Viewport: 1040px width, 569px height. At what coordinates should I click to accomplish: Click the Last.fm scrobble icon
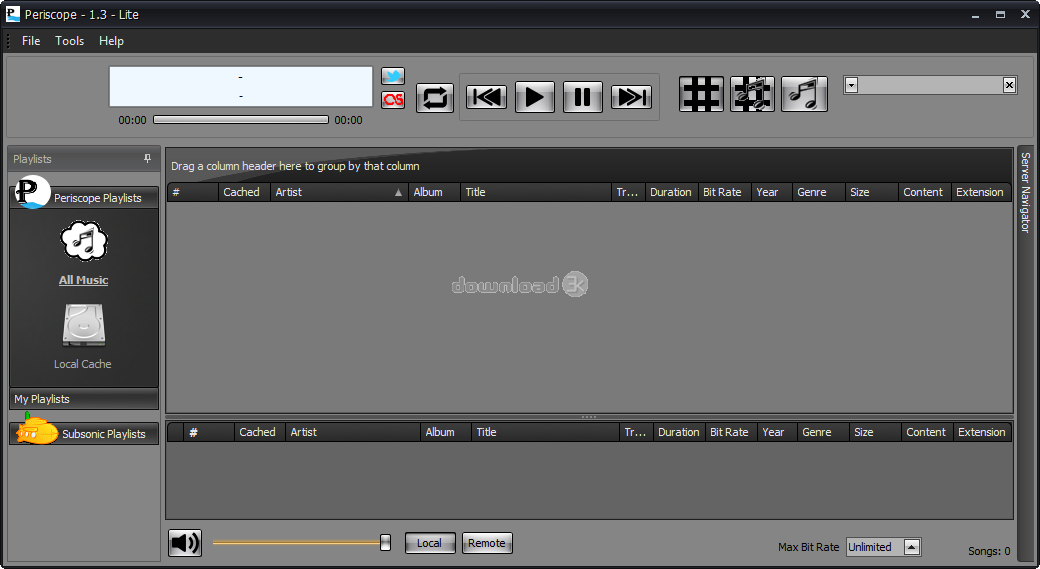[393, 99]
